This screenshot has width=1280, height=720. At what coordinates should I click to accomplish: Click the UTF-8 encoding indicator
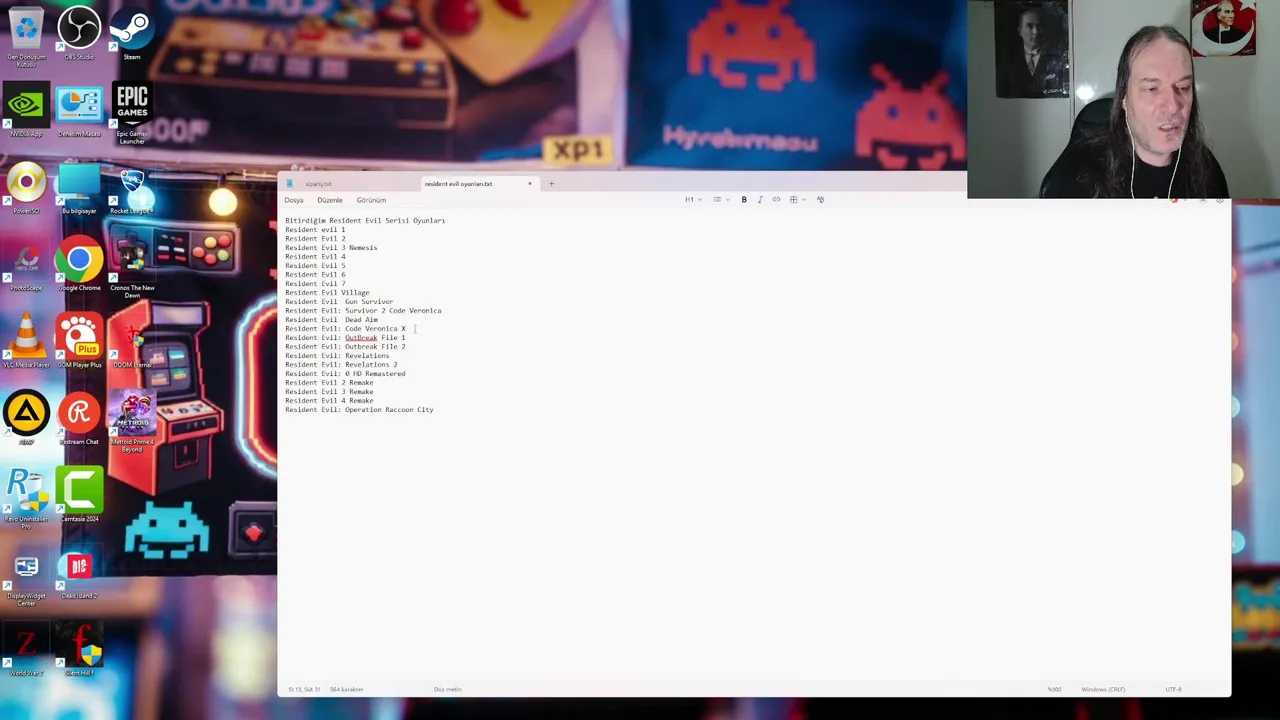1173,689
